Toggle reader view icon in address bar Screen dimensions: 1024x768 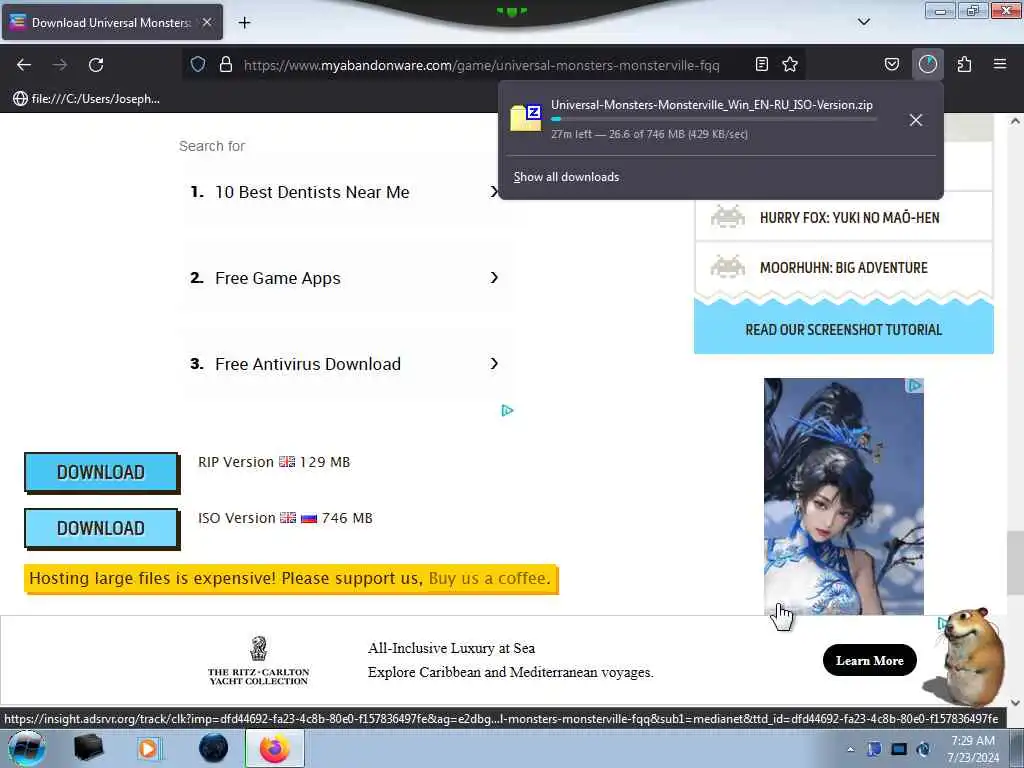pyautogui.click(x=761, y=64)
